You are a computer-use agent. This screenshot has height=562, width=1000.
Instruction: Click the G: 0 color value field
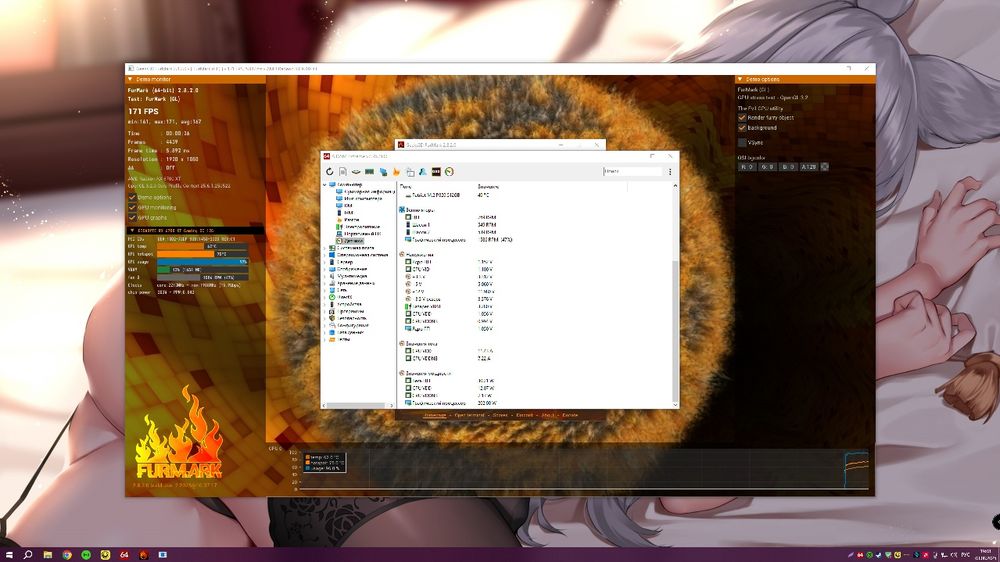point(767,166)
